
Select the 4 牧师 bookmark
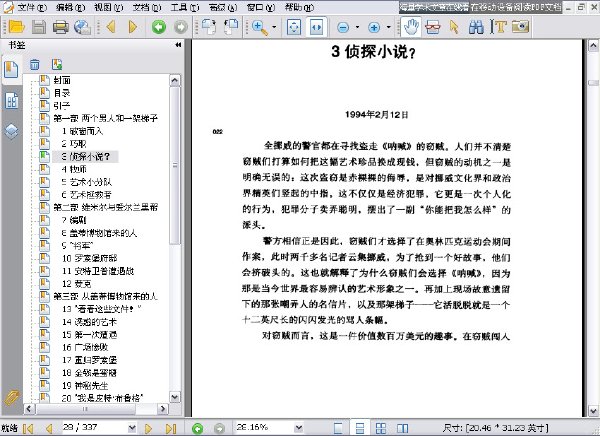tap(74, 169)
